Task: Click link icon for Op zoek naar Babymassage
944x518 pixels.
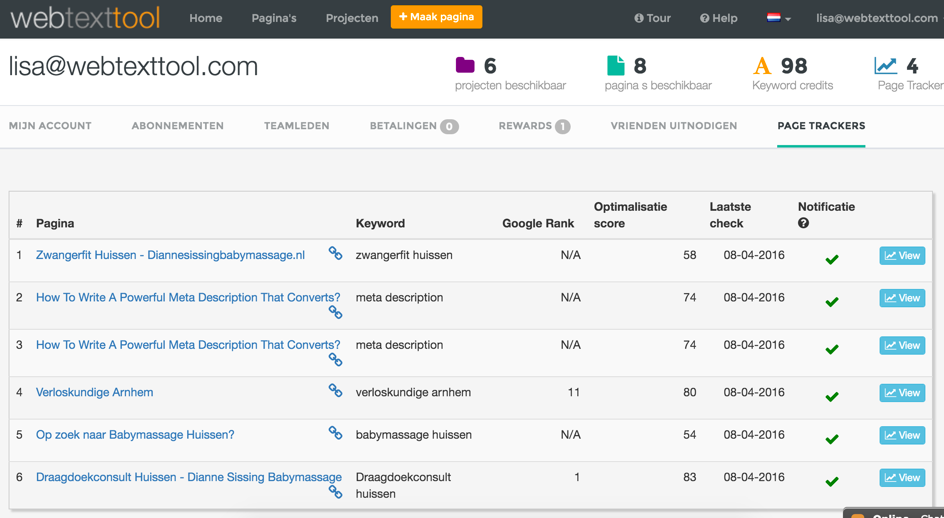Action: pos(335,433)
